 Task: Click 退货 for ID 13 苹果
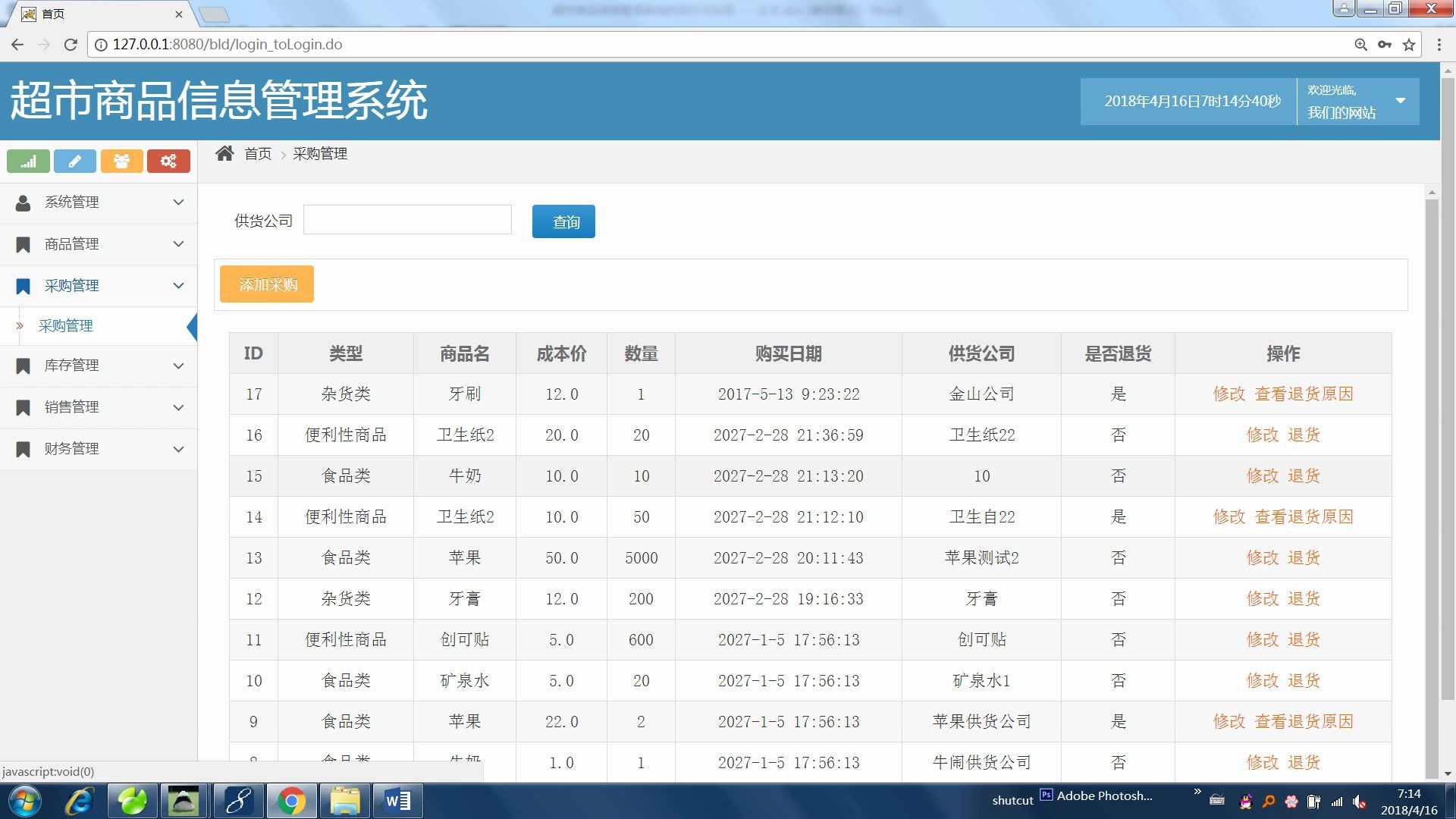[x=1304, y=557]
